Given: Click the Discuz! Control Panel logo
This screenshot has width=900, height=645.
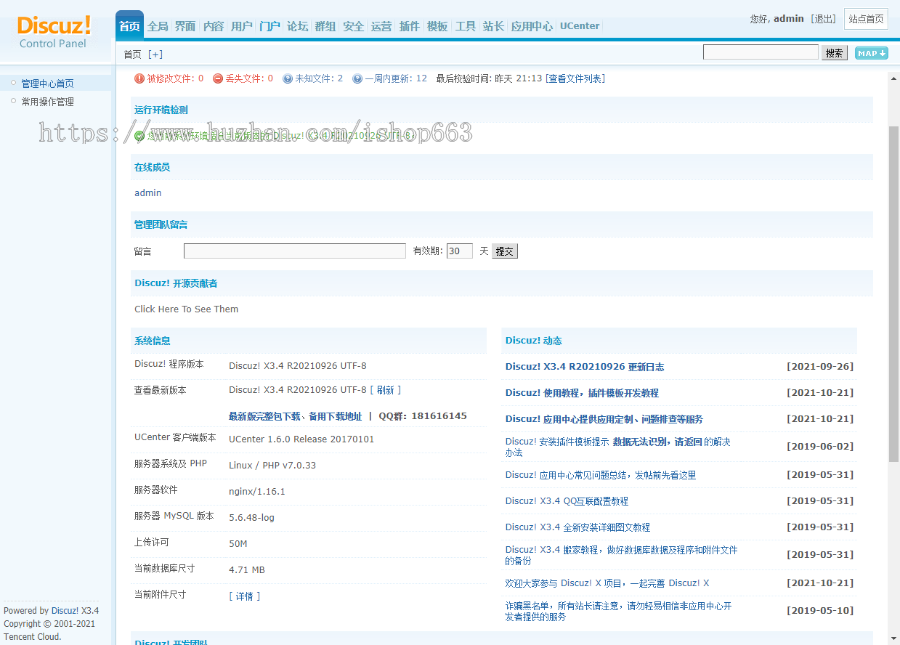Looking at the screenshot, I should 54,32.
